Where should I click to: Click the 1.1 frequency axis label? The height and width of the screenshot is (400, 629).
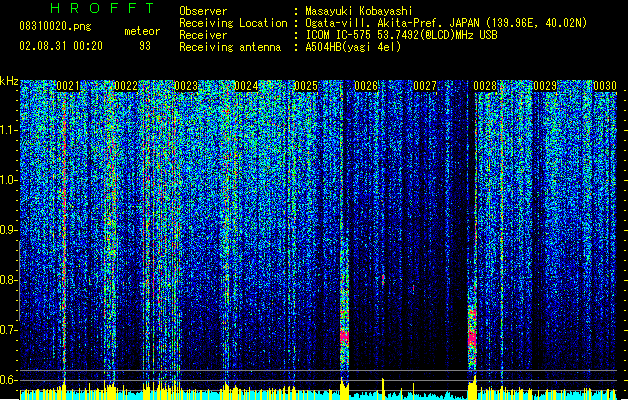(9, 130)
